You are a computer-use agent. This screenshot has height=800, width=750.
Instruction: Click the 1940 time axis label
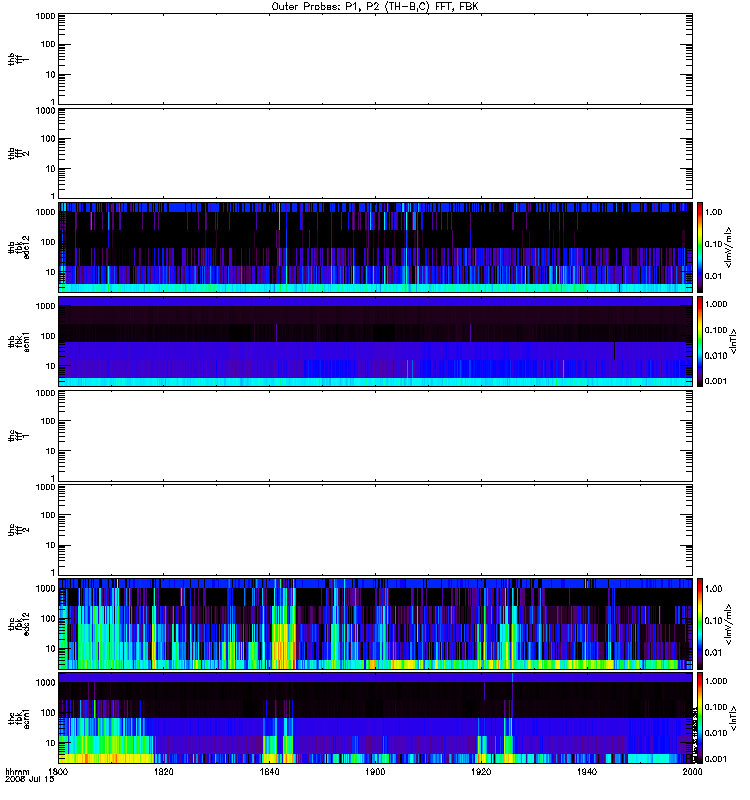click(587, 771)
